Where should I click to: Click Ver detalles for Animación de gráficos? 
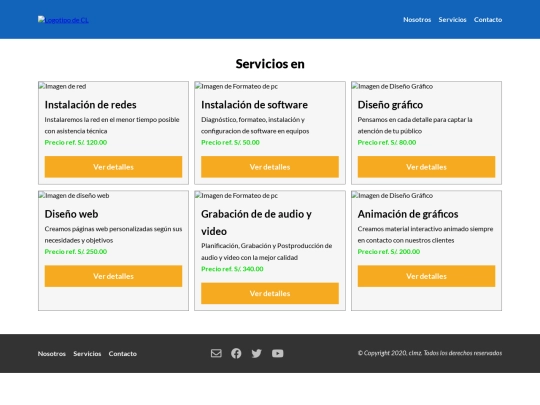(426, 276)
